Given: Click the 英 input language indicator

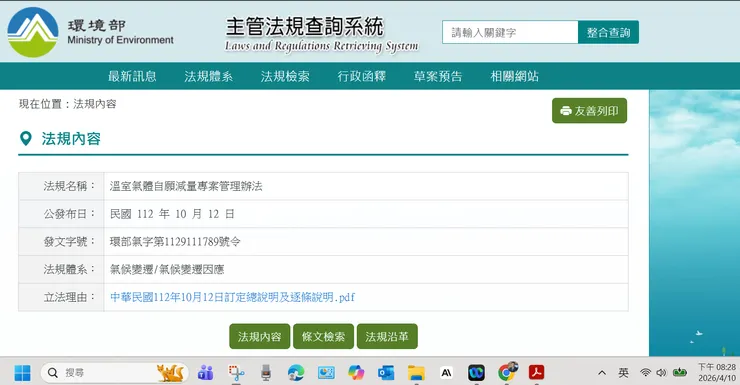Looking at the screenshot, I should coord(623,373).
